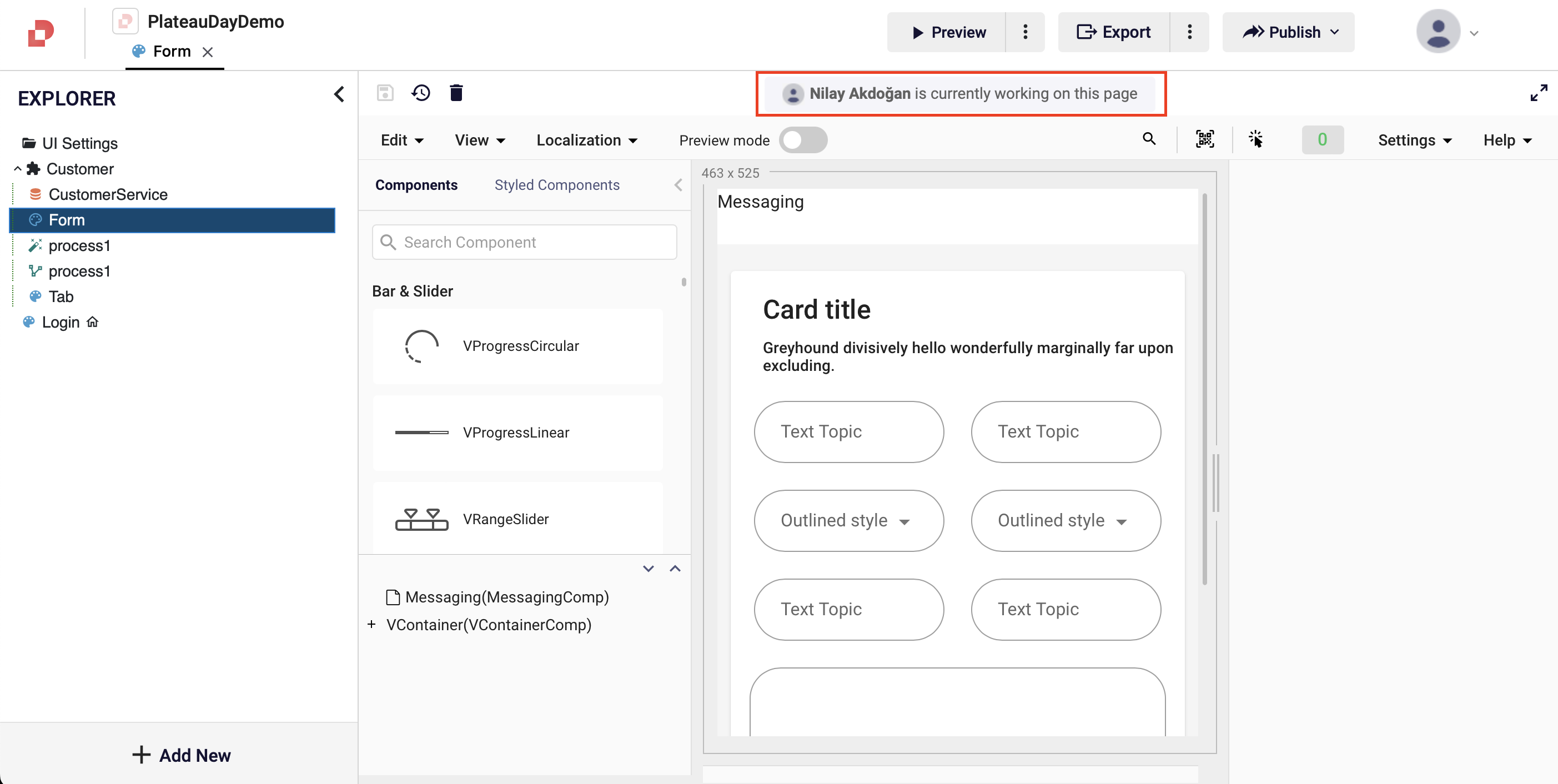This screenshot has height=784, width=1558.
Task: Open the Localization menu
Action: (586, 140)
